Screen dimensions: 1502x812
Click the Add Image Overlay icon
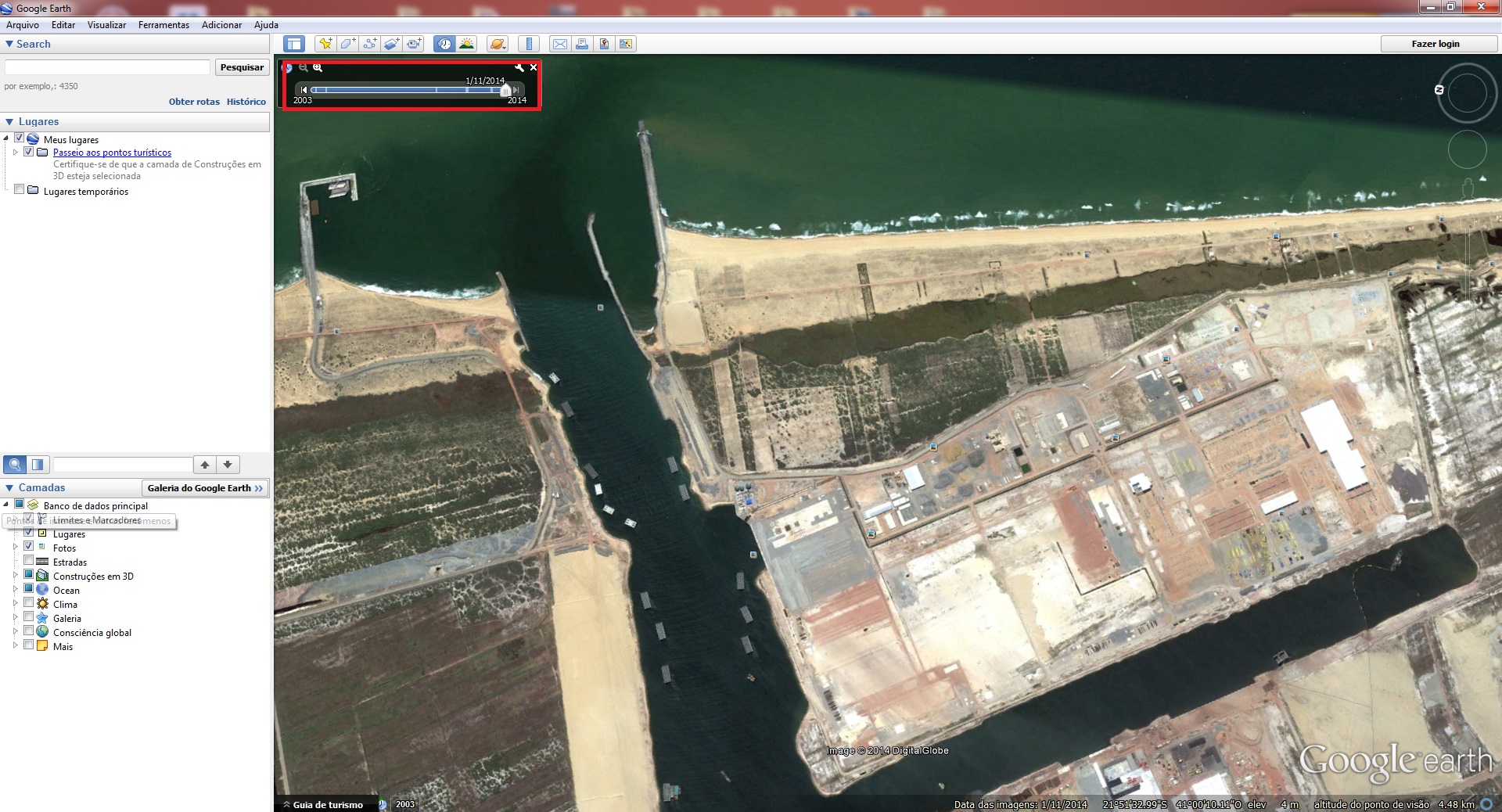[x=392, y=44]
